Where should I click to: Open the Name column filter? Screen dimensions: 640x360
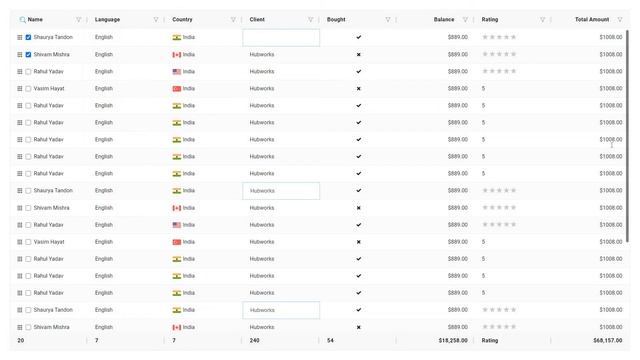coord(78,20)
